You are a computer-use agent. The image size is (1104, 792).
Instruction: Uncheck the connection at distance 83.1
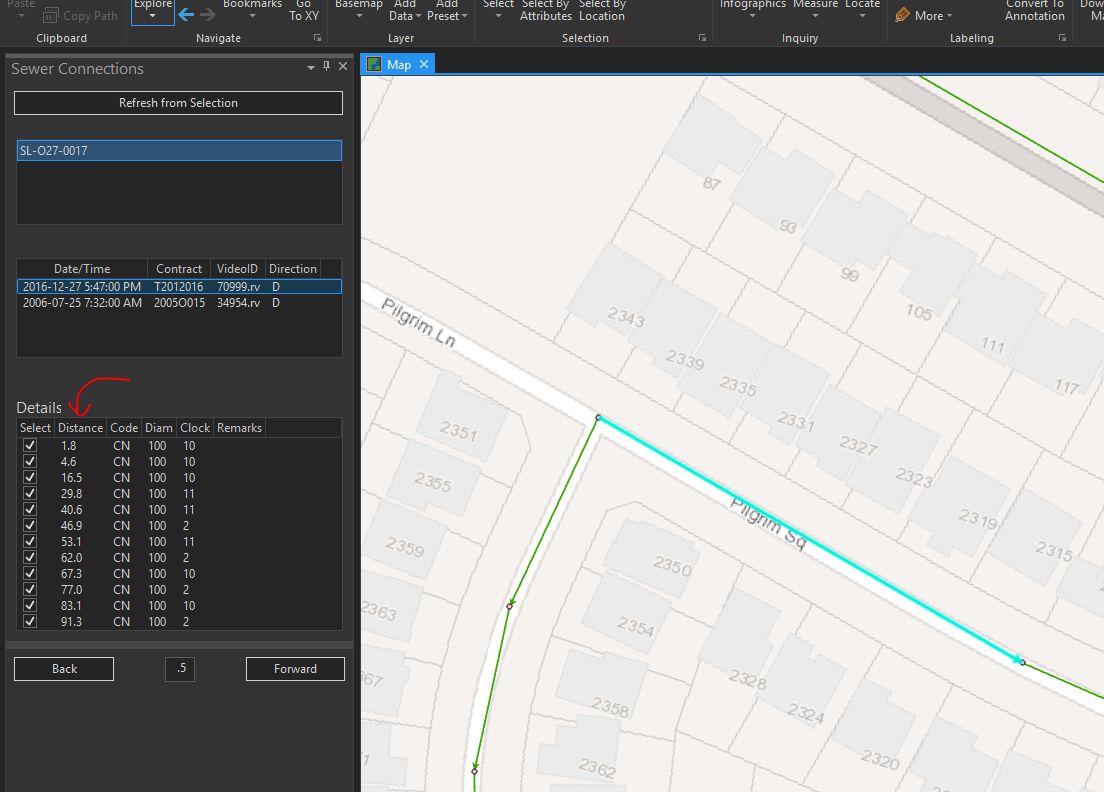[30, 605]
